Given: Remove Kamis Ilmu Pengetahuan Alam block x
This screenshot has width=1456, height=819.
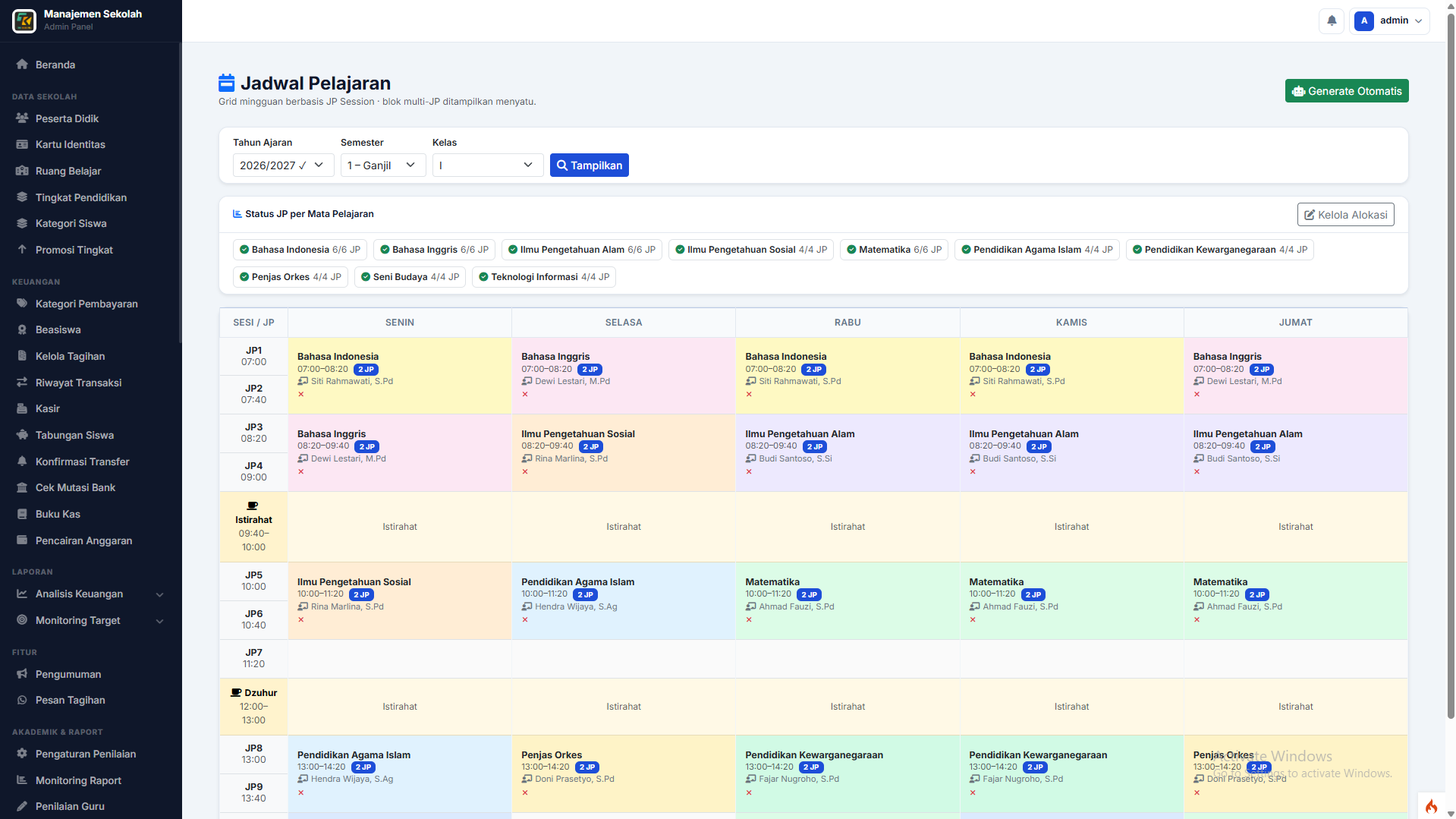Looking at the screenshot, I should tap(973, 471).
